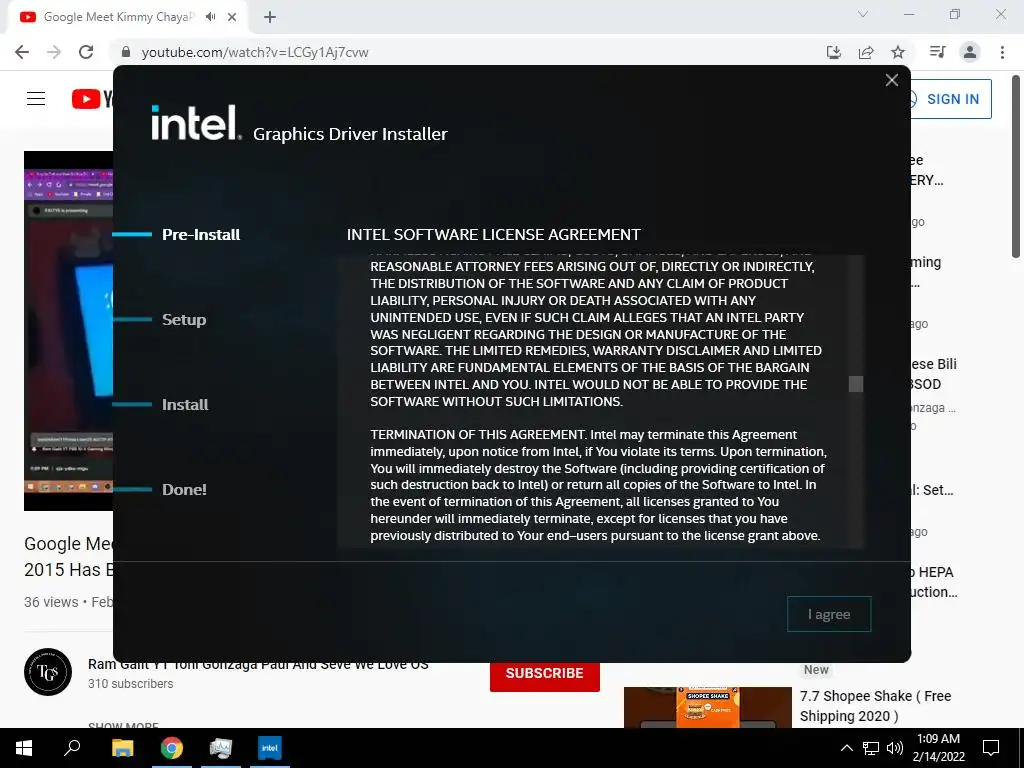
Task: Go forward in Chrome
Action: pos(54,52)
